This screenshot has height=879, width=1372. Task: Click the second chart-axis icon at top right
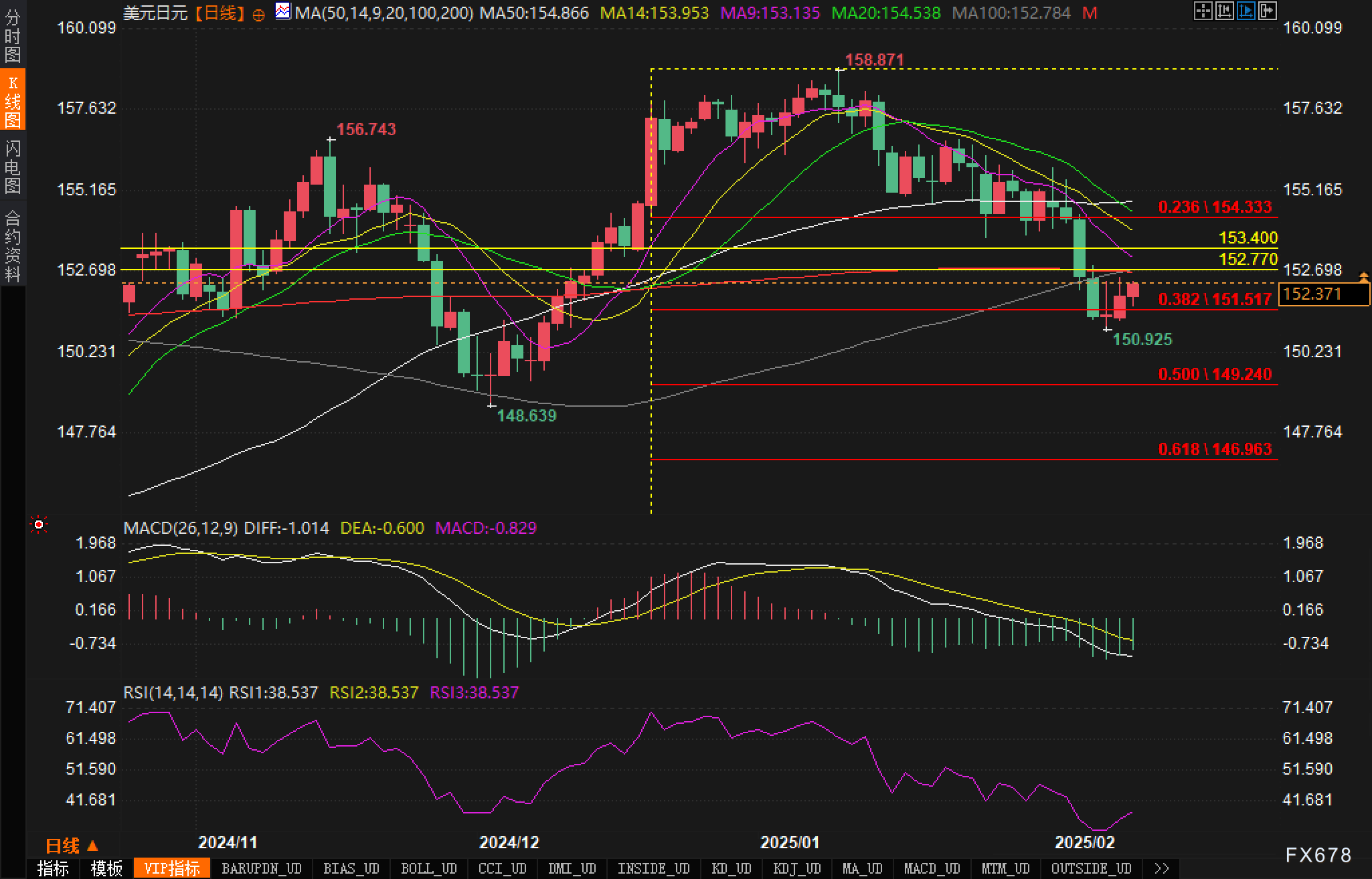coord(1224,11)
